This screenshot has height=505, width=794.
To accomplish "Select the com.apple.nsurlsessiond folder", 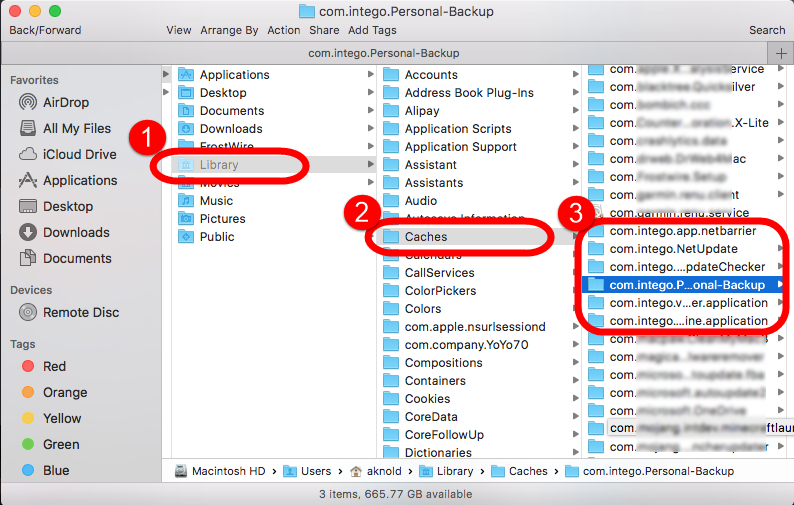I will [464, 327].
